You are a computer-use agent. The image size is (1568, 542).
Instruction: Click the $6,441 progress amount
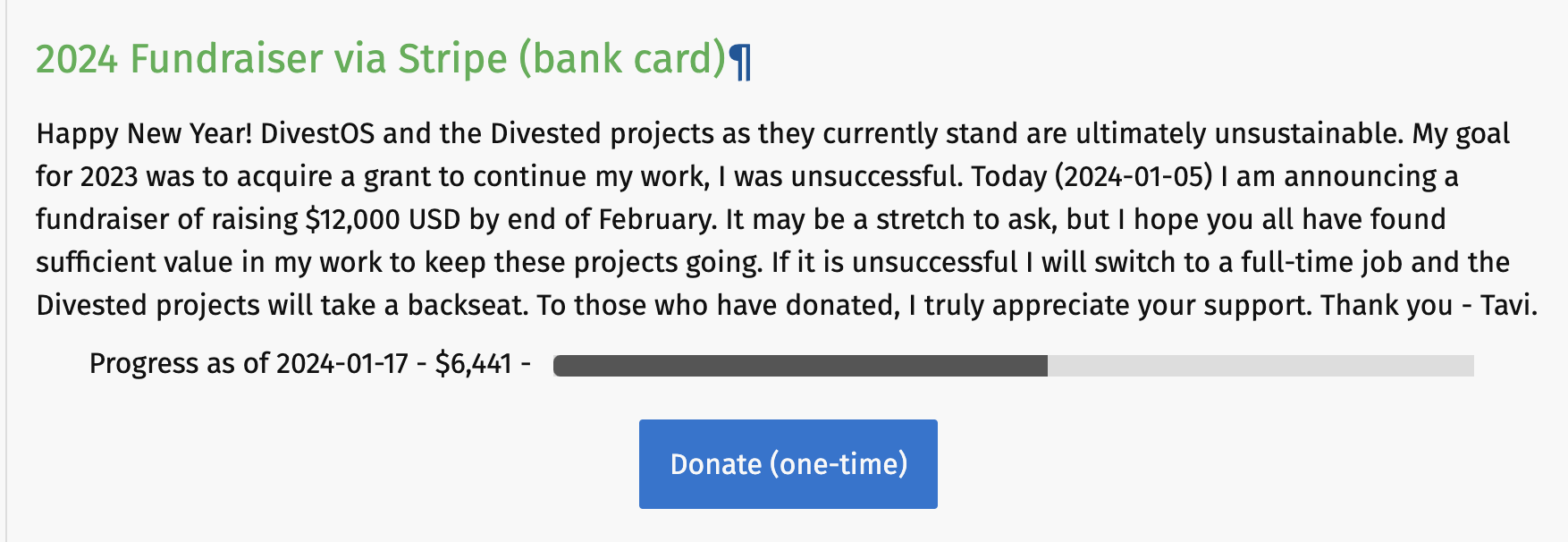pyautogui.click(x=473, y=363)
